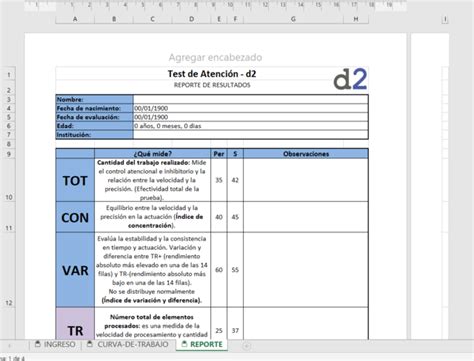Select the REPORTE sheet tab
The width and height of the screenshot is (474, 361).
pos(202,344)
